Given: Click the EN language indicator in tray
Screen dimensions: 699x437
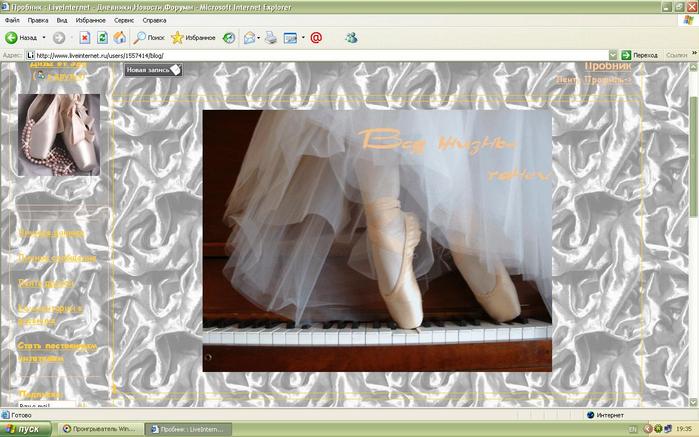Looking at the screenshot, I should [x=633, y=429].
